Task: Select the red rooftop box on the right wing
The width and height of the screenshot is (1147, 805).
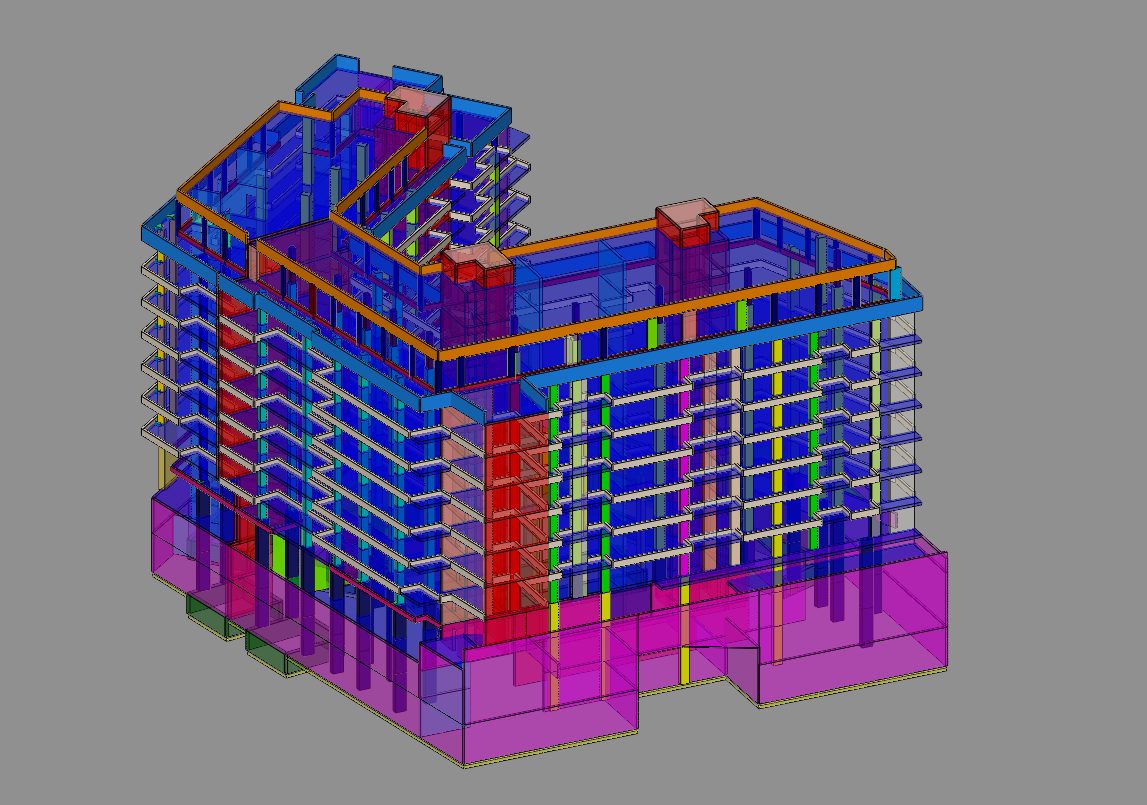Action: tap(687, 222)
